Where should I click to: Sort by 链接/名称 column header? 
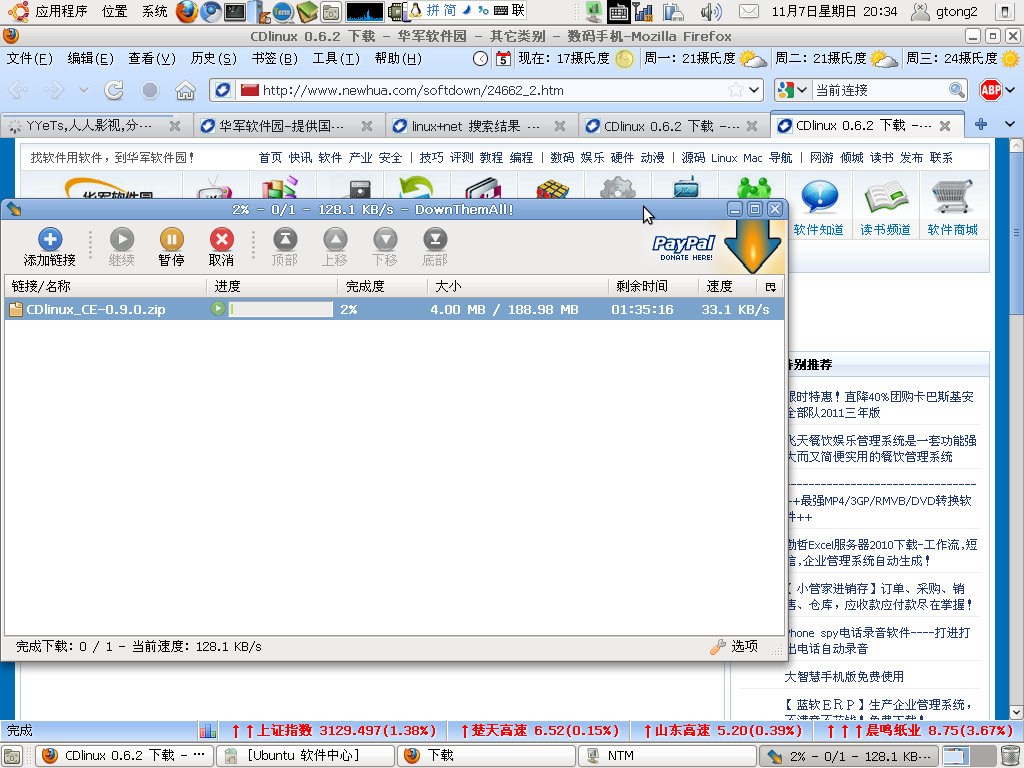106,286
